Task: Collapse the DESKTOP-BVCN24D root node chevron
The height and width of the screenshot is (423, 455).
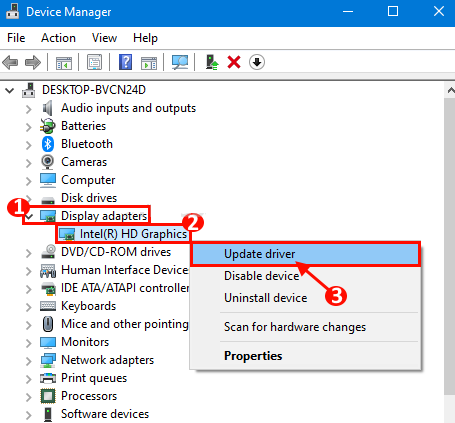Action: [x=10, y=90]
